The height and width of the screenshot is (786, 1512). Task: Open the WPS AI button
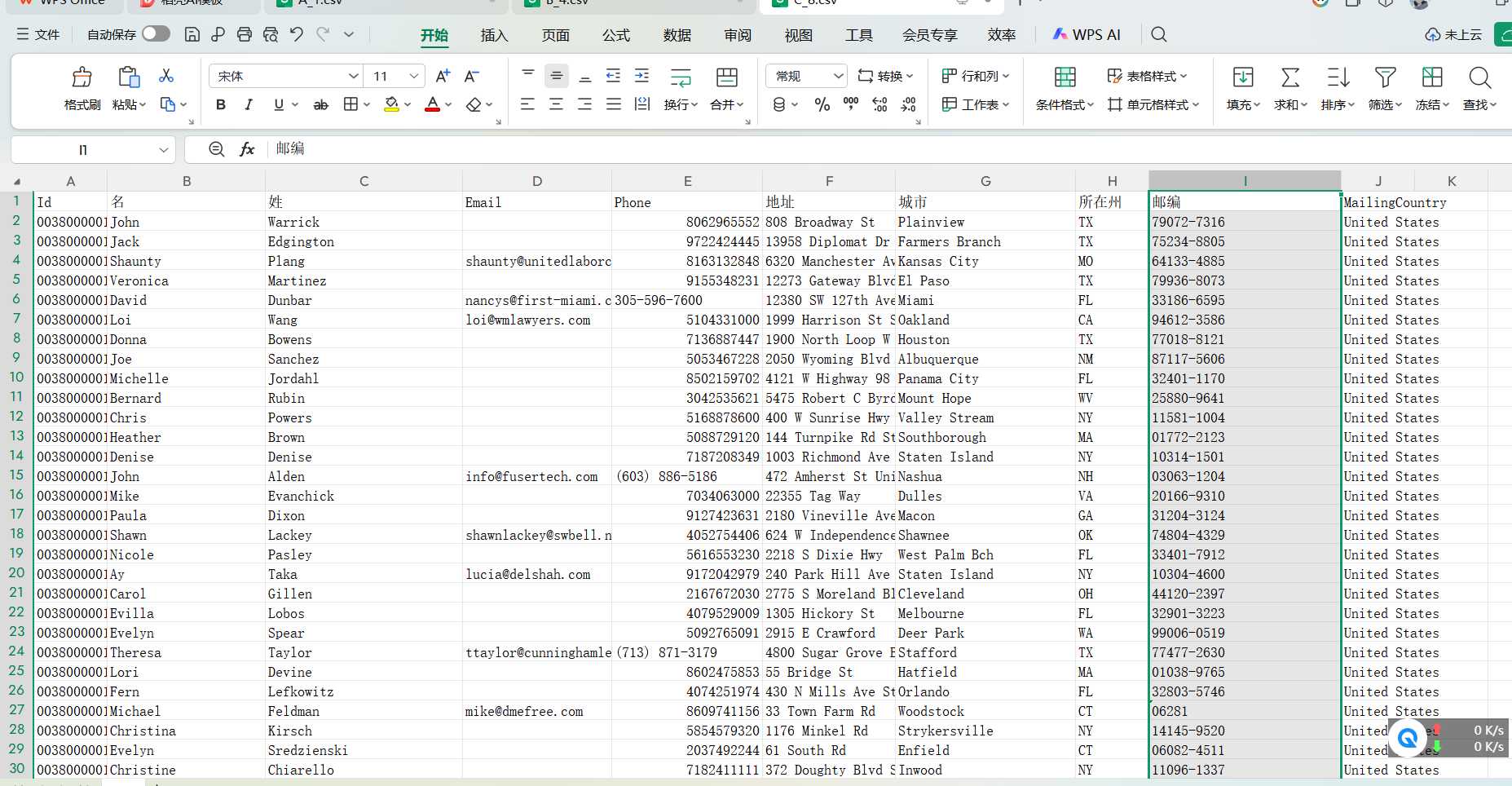tap(1087, 34)
